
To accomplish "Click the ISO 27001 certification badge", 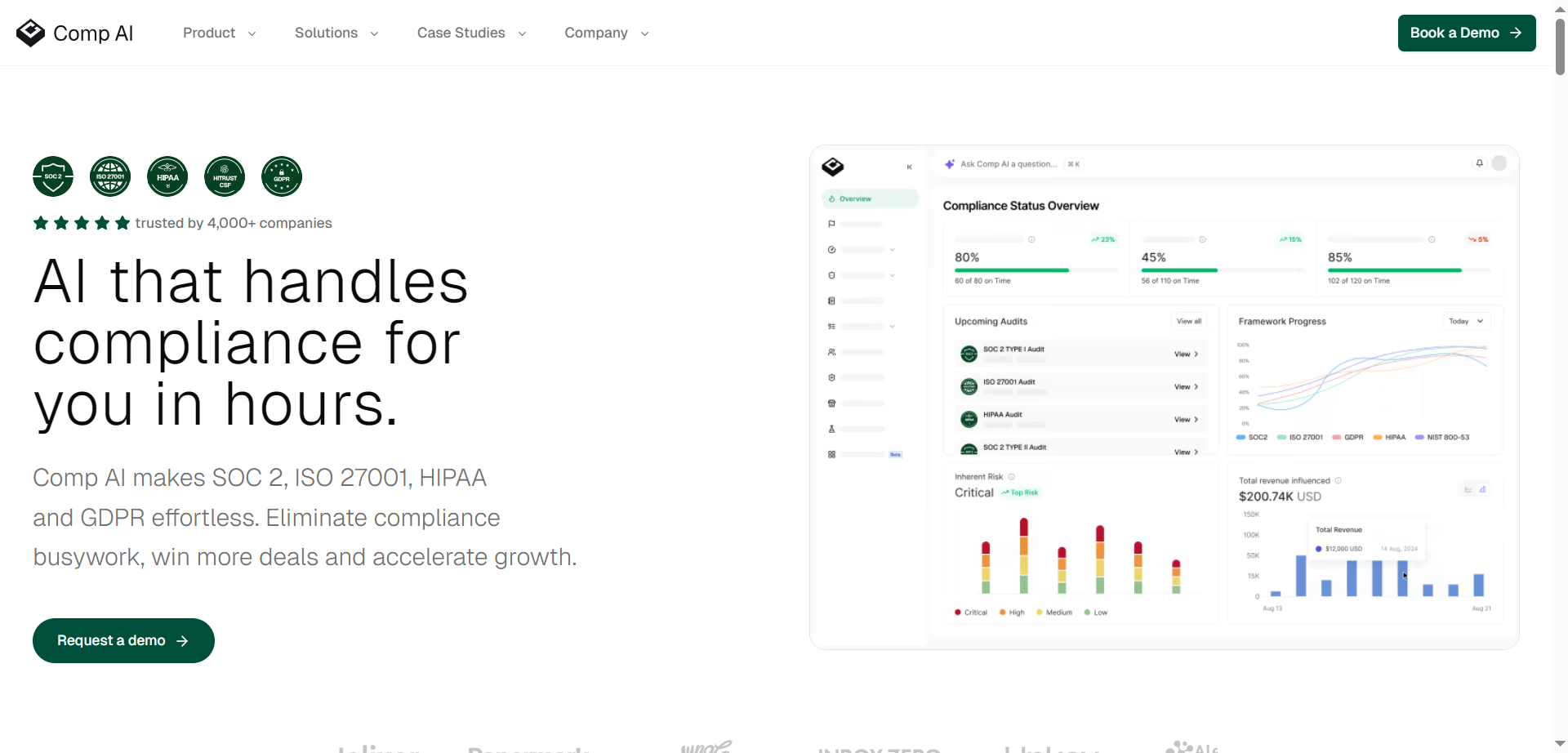I will pos(110,176).
